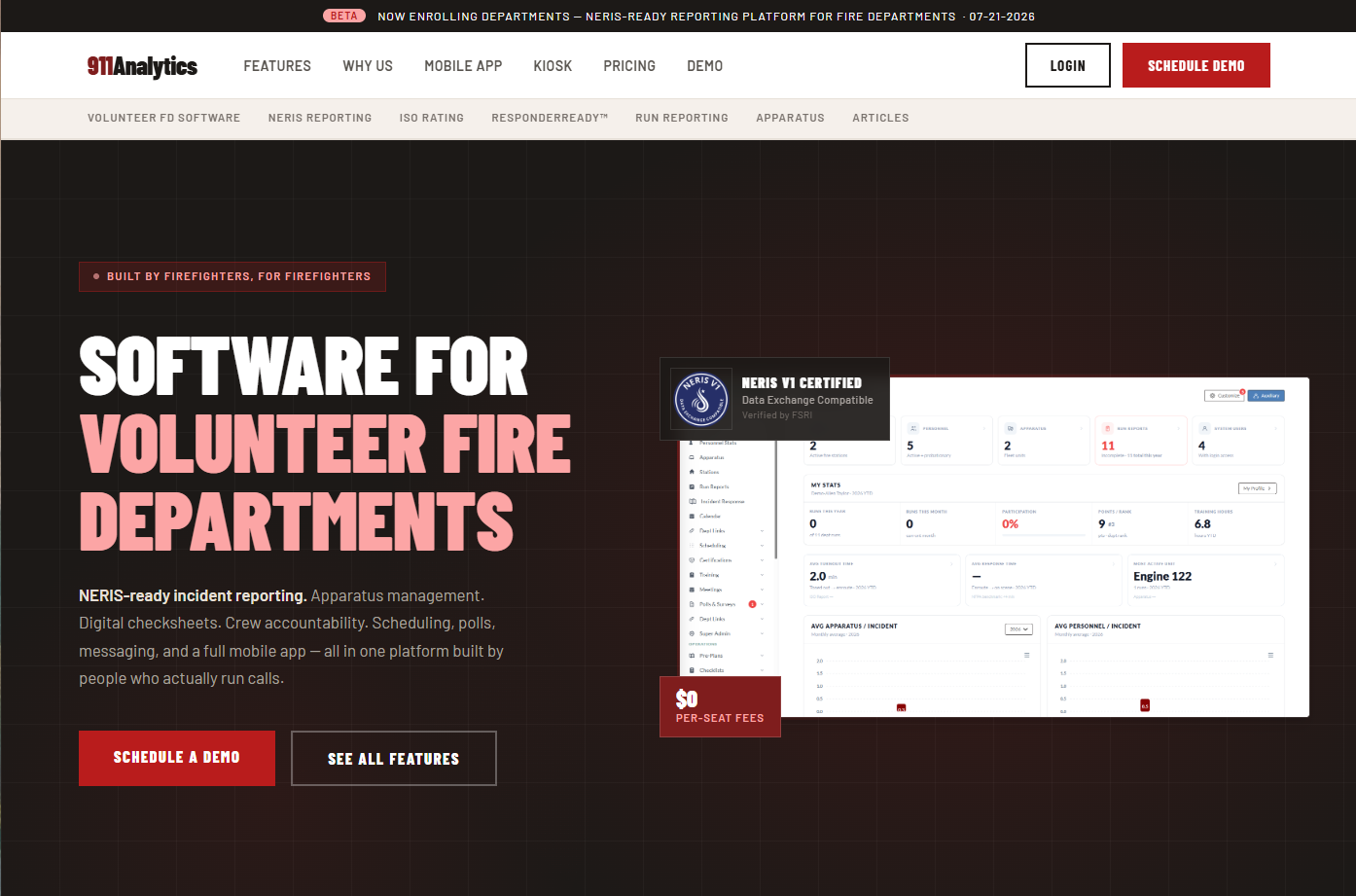The image size is (1356, 896).
Task: Click header Schedule Demo button
Action: tap(1196, 65)
